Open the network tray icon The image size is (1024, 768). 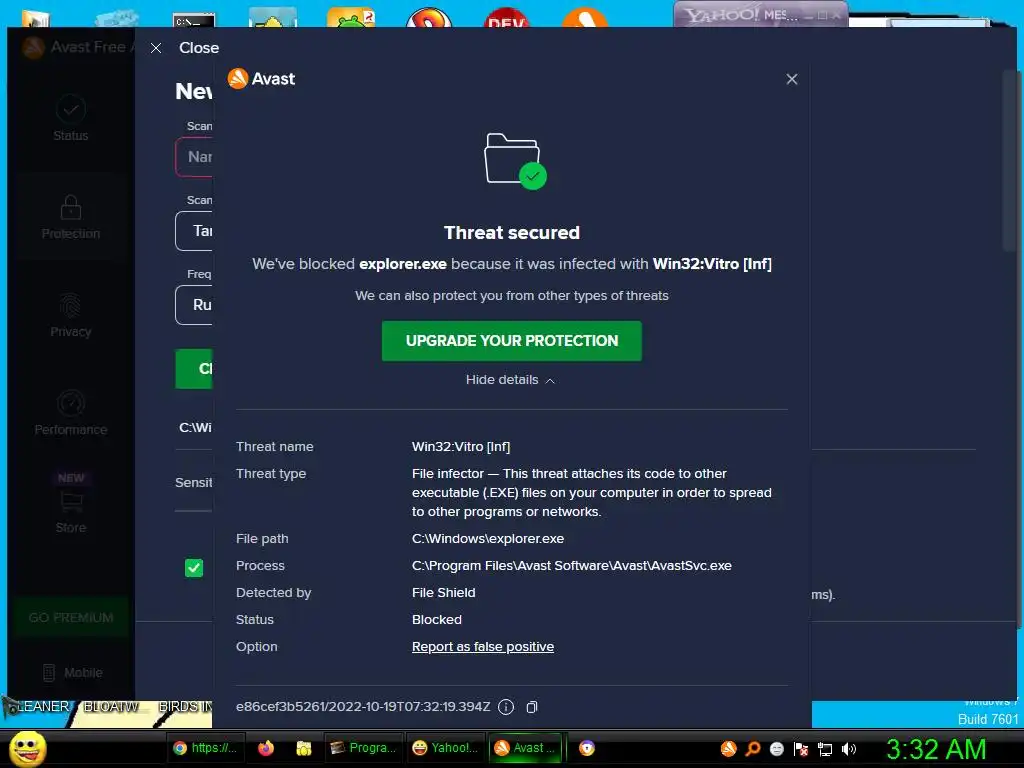(825, 749)
